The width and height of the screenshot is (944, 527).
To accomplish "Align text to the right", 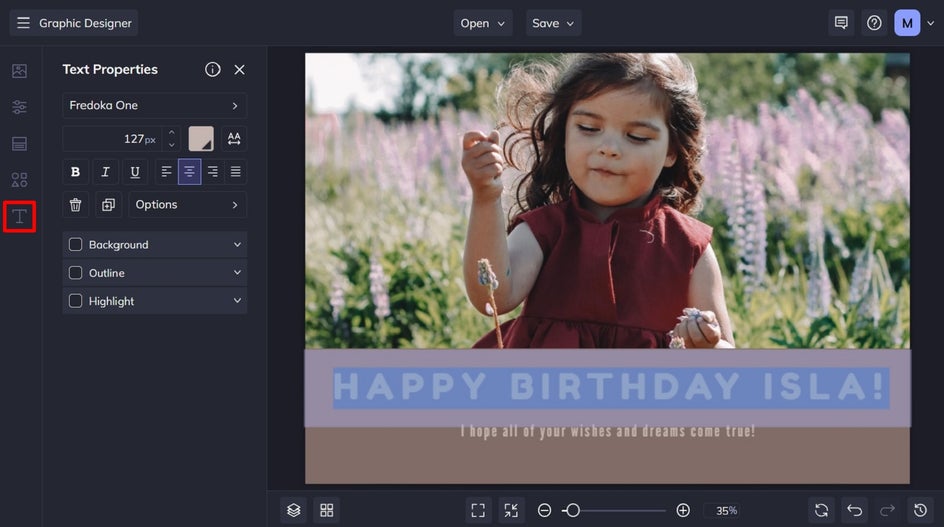I will click(212, 172).
